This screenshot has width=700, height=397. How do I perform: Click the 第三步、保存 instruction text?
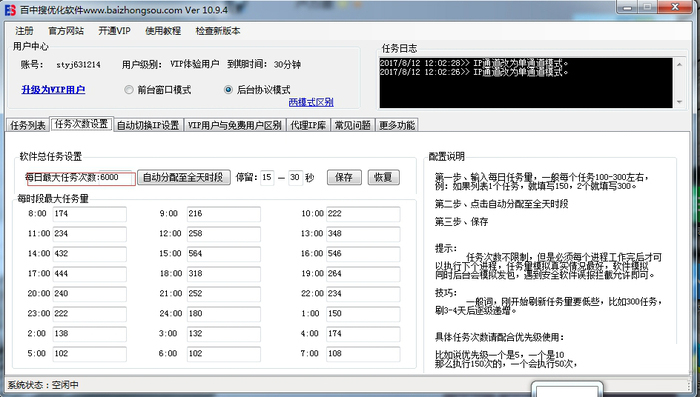pos(461,221)
